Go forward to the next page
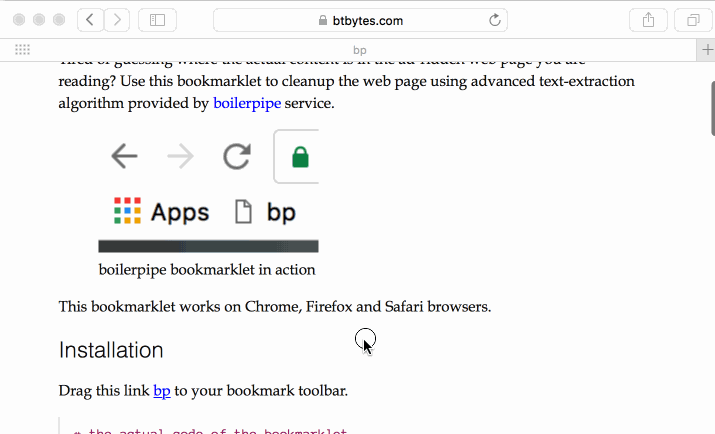Image resolution: width=715 pixels, height=434 pixels. click(x=117, y=20)
